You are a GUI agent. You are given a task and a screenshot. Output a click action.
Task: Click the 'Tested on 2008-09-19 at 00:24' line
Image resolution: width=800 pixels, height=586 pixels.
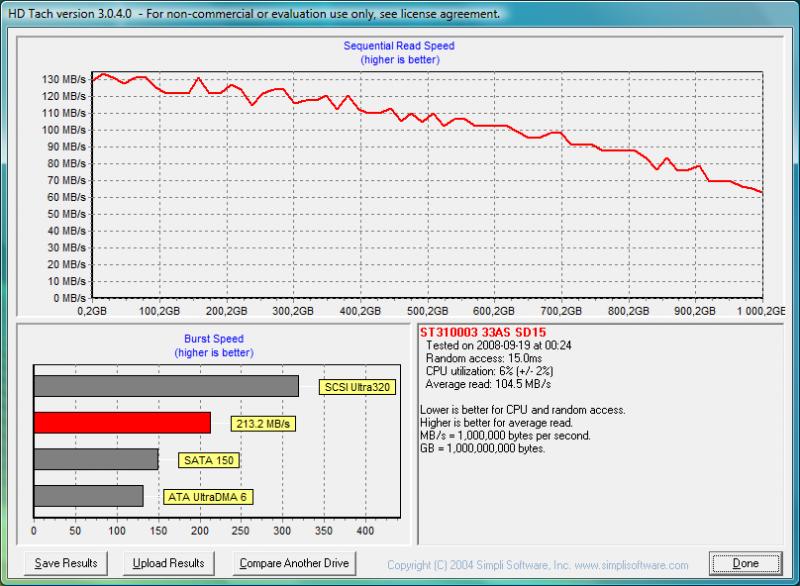[x=498, y=345]
